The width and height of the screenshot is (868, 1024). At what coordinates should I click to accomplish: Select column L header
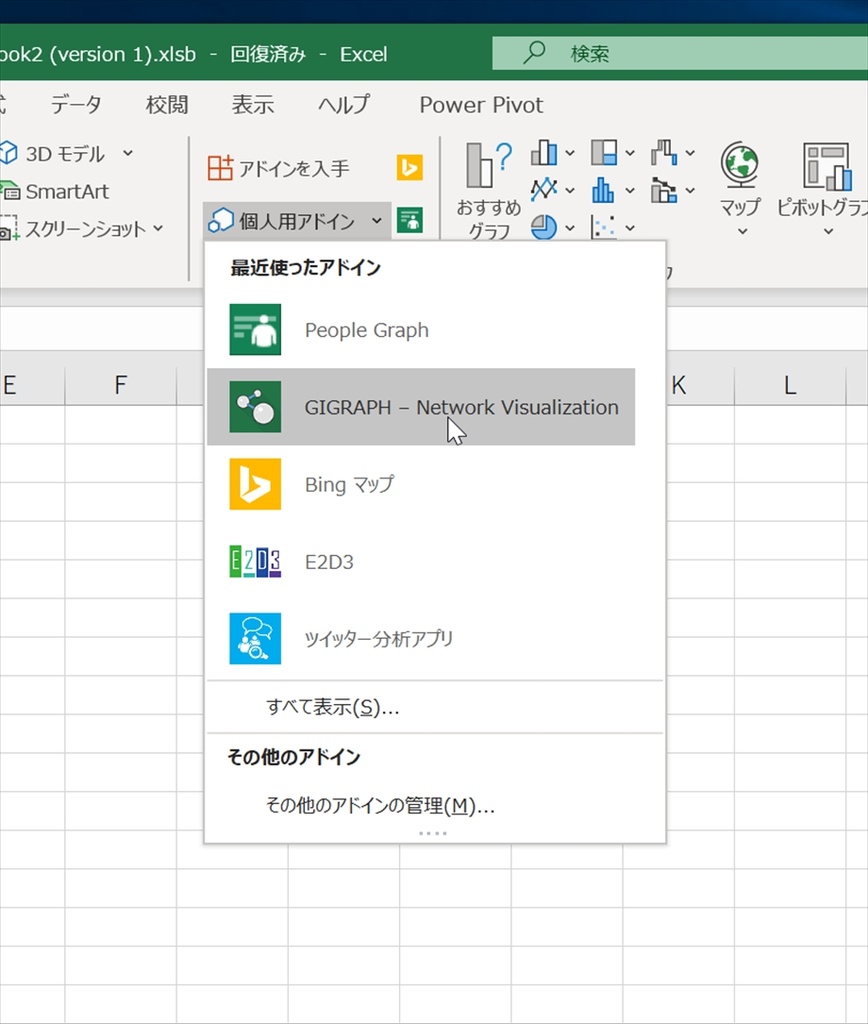point(790,385)
